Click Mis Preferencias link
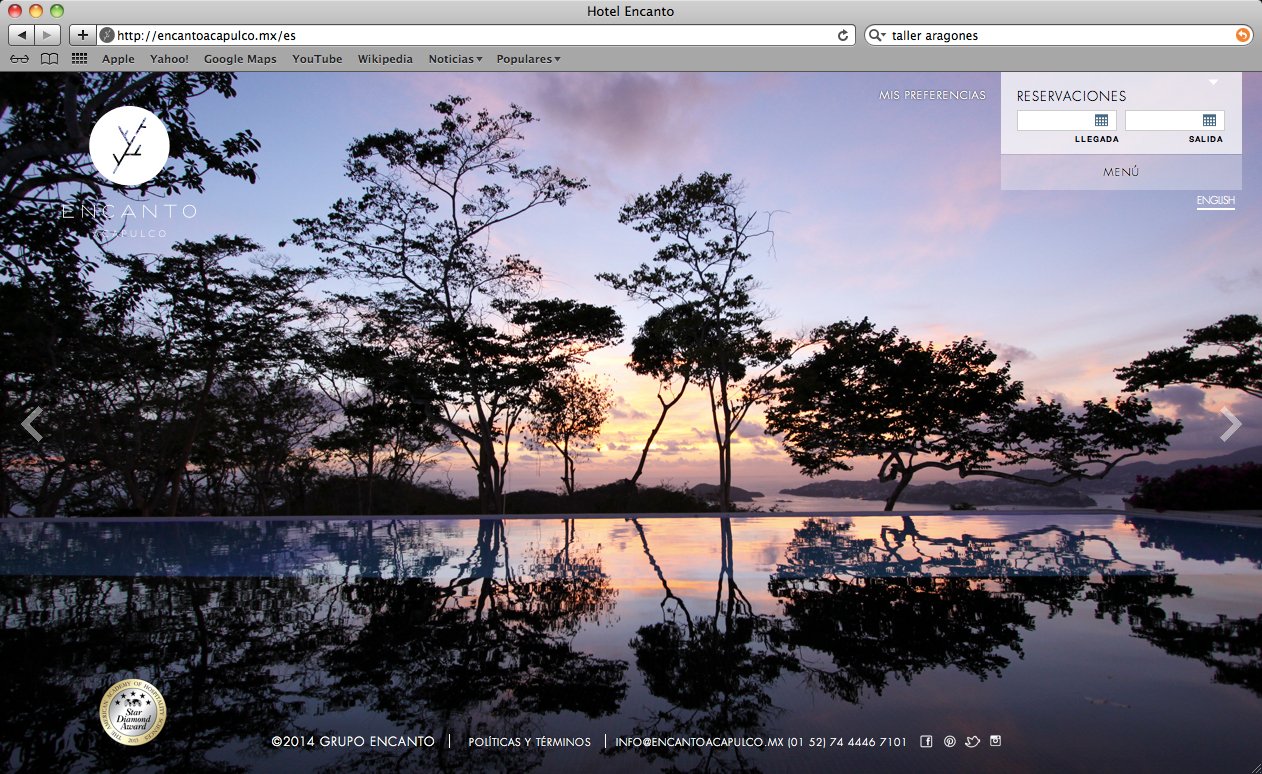Viewport: 1262px width, 774px height. [x=932, y=95]
